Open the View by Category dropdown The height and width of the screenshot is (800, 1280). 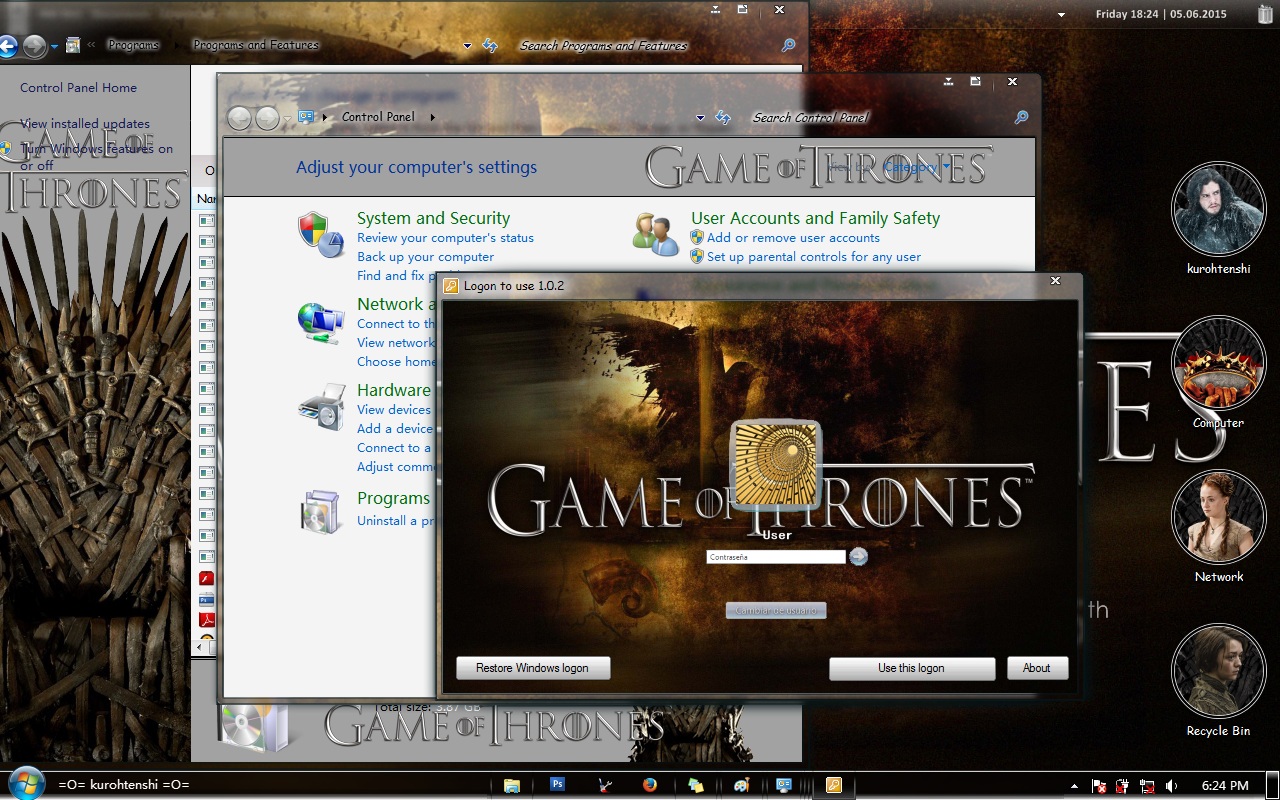[x=917, y=167]
